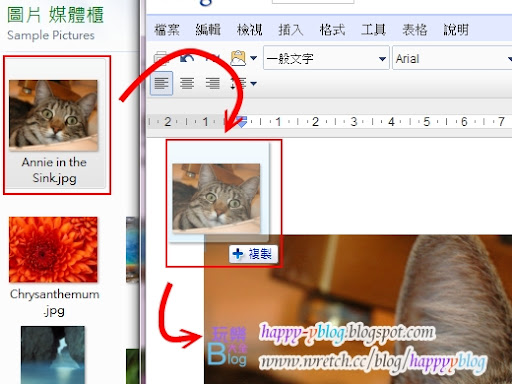Click the align right icon
Screen dimensions: 512x384
pos(213,83)
